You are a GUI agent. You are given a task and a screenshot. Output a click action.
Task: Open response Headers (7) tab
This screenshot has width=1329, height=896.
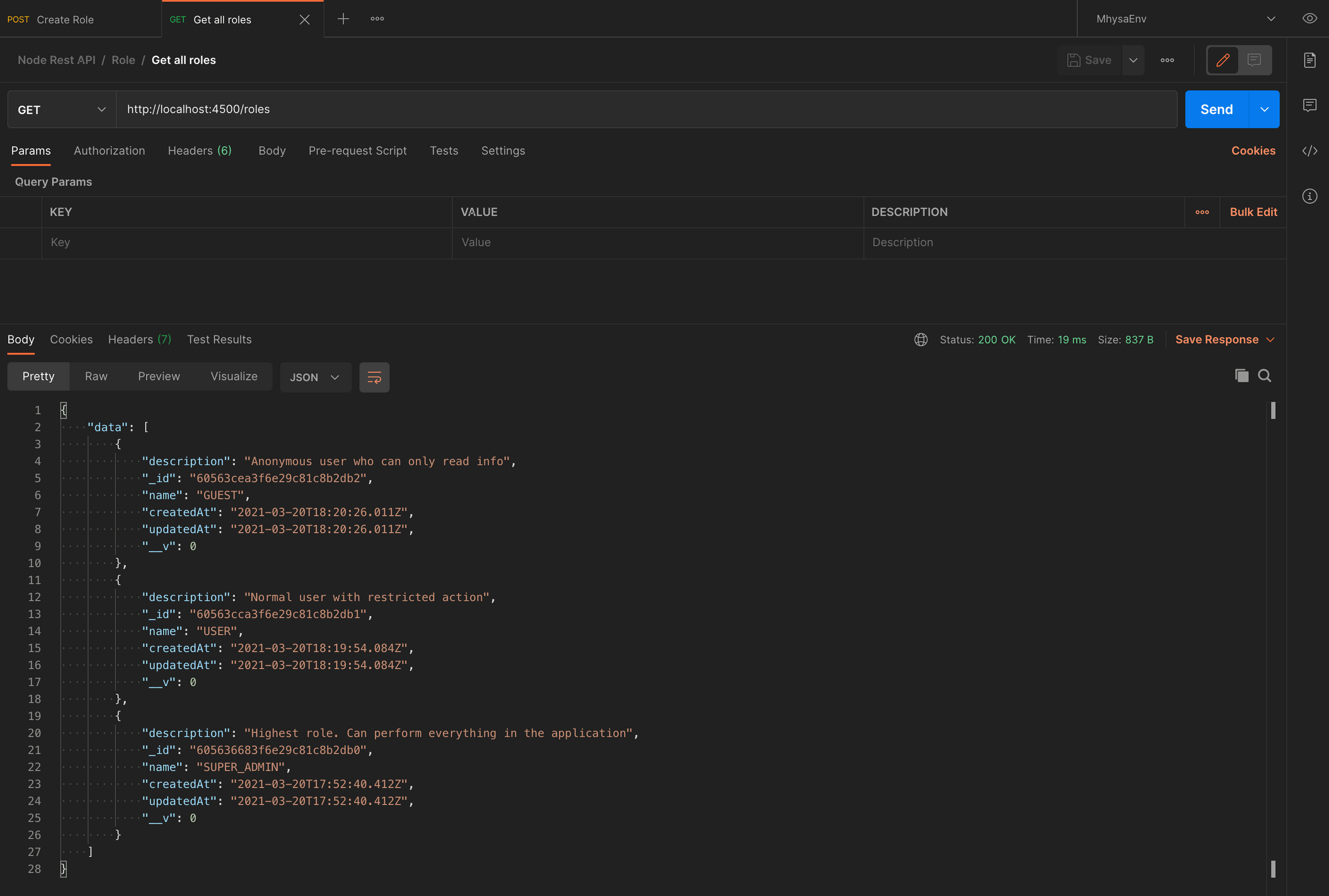[x=140, y=339]
